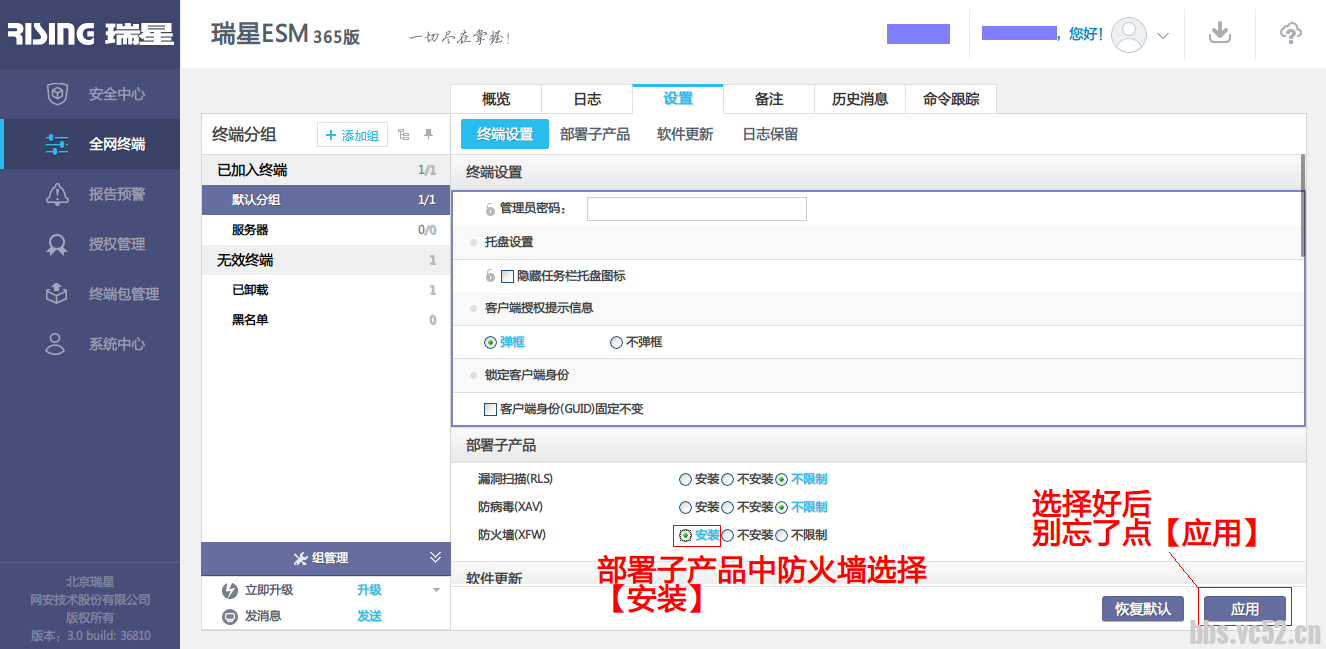1326x649 pixels.
Task: Enable 客户端身份(GUID)固定不变 checkbox
Action: 490,409
